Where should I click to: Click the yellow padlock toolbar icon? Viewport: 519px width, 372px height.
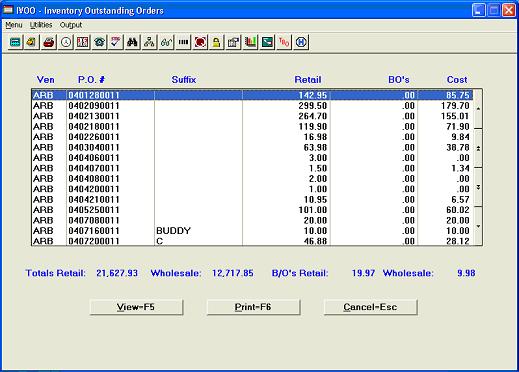217,42
